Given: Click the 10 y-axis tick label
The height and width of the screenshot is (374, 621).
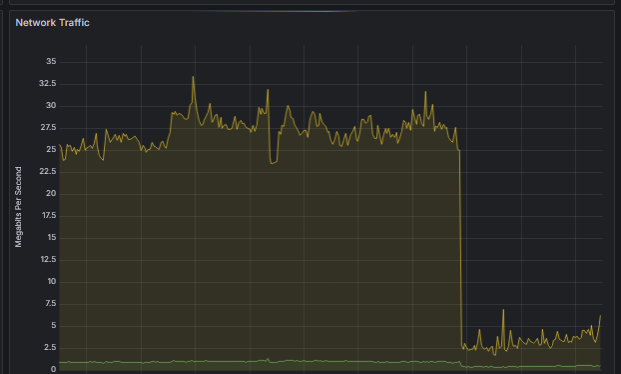Looking at the screenshot, I should coord(52,281).
